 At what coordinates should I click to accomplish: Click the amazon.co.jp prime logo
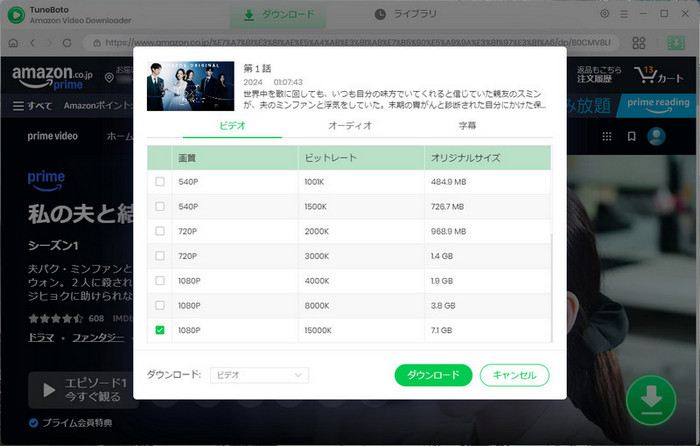(x=52, y=77)
